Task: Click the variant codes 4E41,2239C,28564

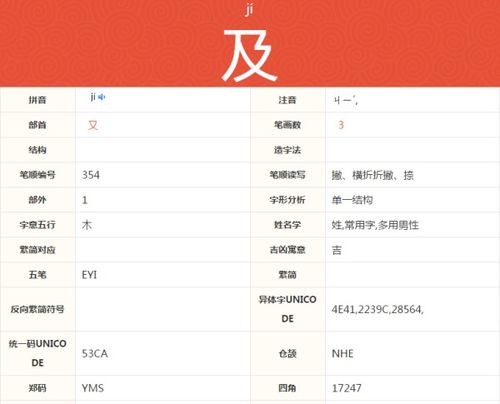Action: tap(377, 309)
